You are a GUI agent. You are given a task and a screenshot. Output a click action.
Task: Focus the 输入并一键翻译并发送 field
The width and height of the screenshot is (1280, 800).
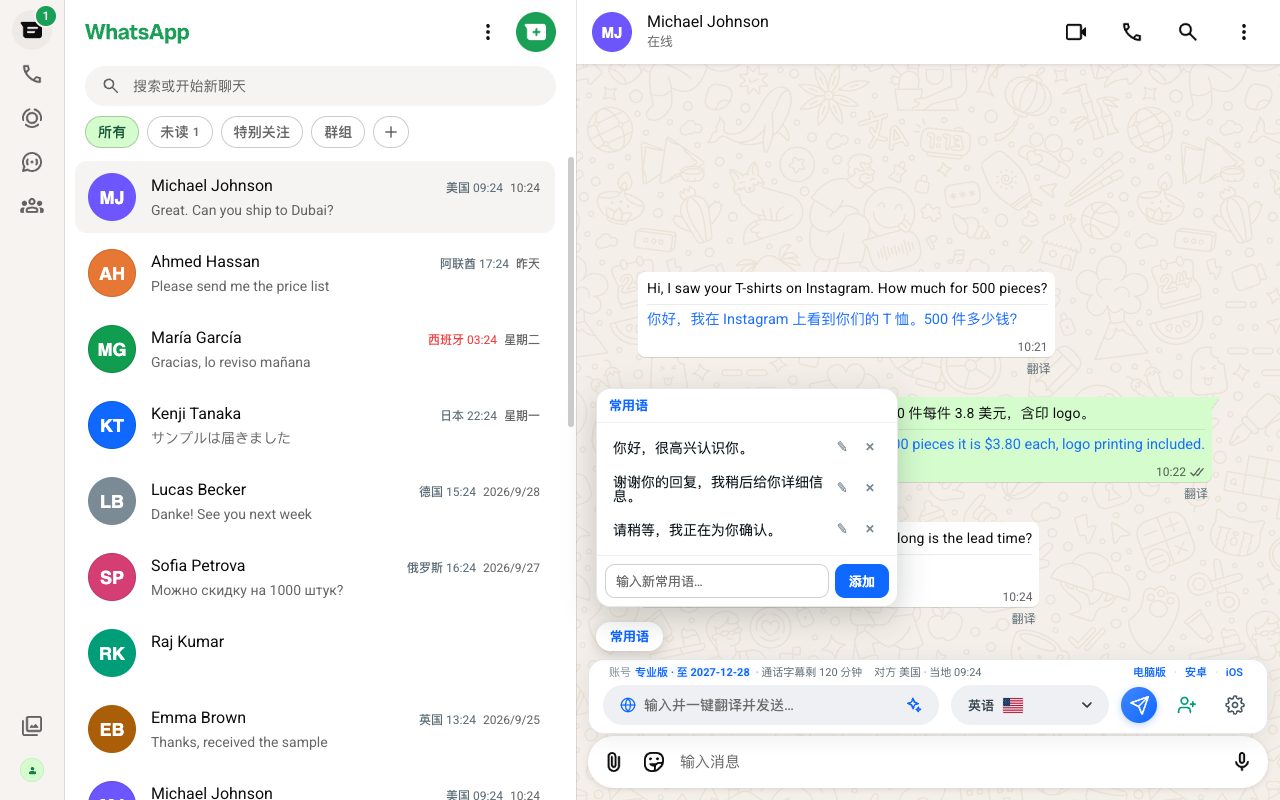(770, 705)
